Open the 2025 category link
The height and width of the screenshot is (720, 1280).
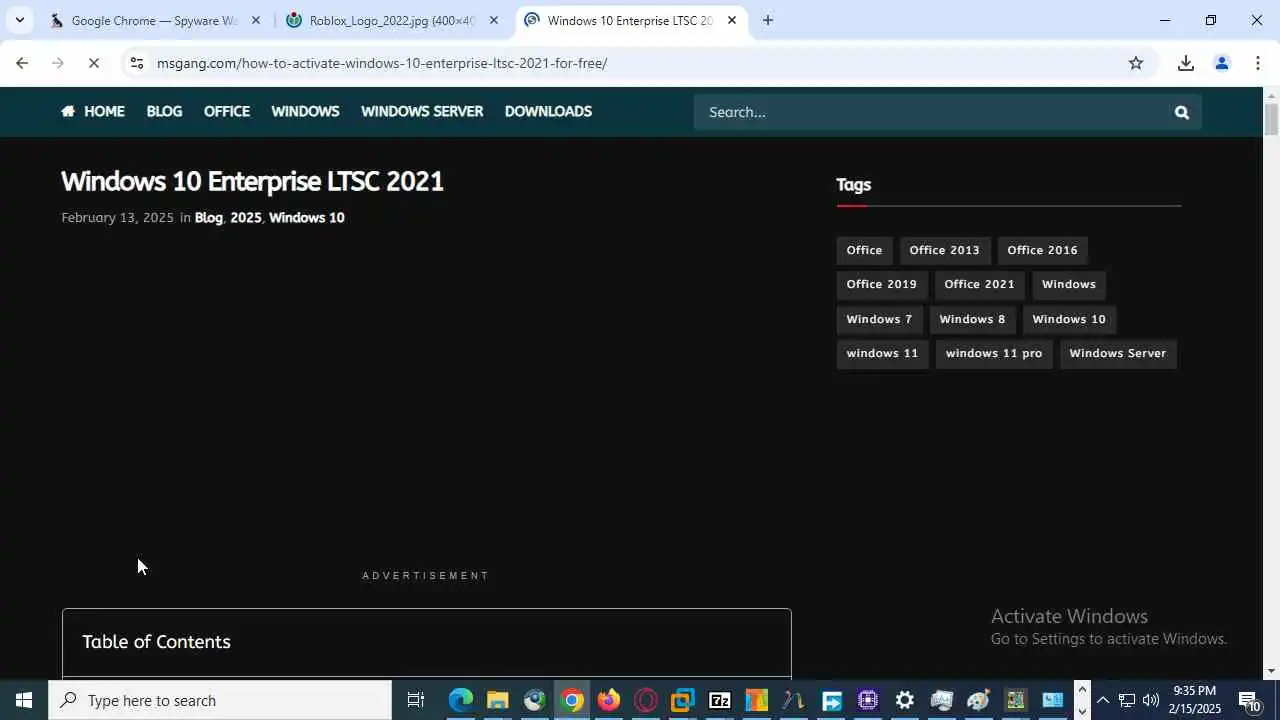[246, 217]
